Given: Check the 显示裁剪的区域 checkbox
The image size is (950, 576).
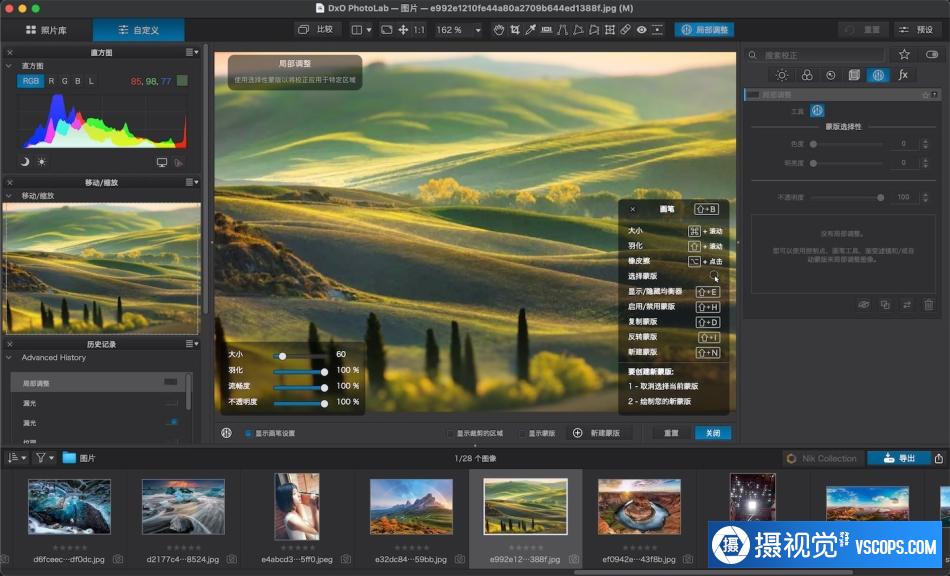Looking at the screenshot, I should point(450,434).
